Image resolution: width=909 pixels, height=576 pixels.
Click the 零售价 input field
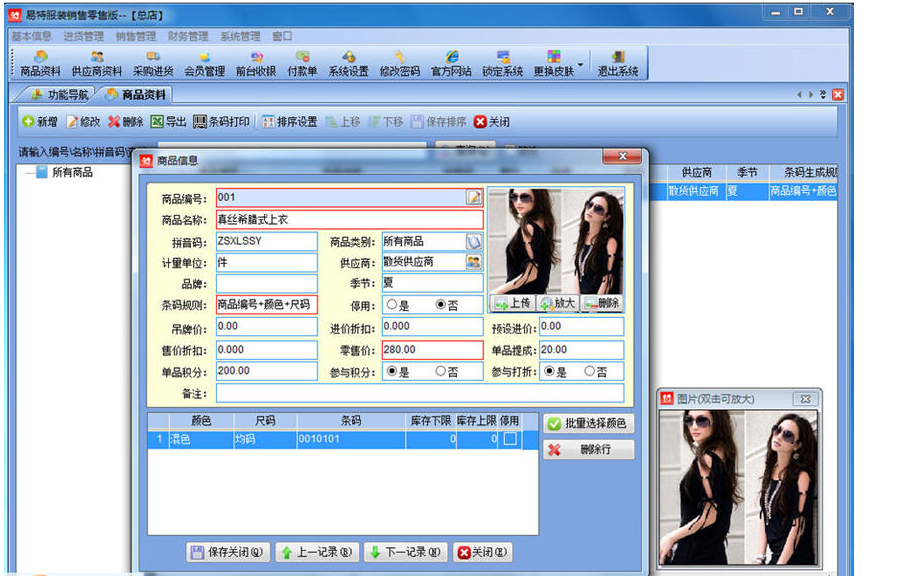click(432, 349)
